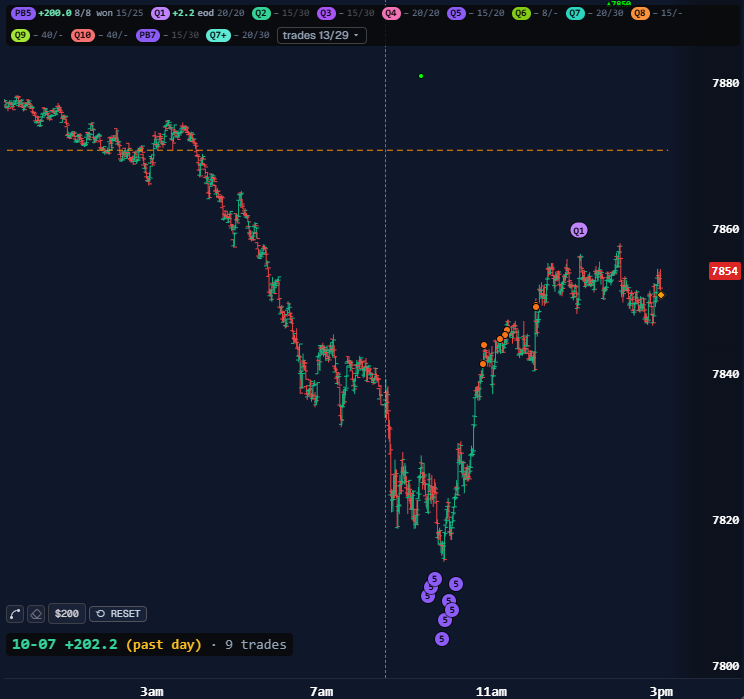Click the 7840 price axis label

pyautogui.click(x=725, y=374)
